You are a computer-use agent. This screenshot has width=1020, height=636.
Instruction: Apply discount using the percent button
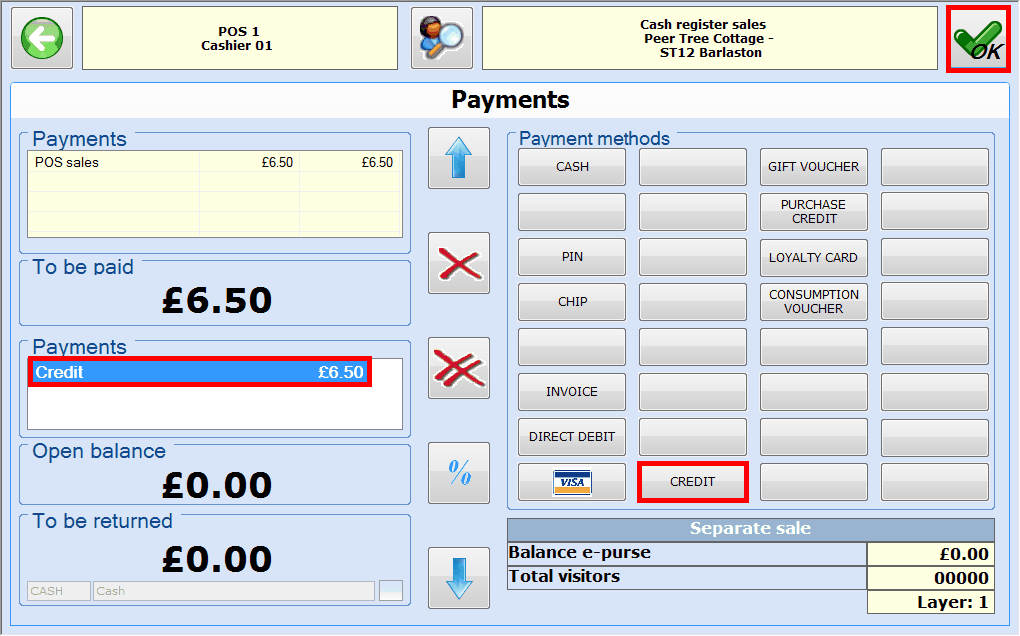point(459,473)
